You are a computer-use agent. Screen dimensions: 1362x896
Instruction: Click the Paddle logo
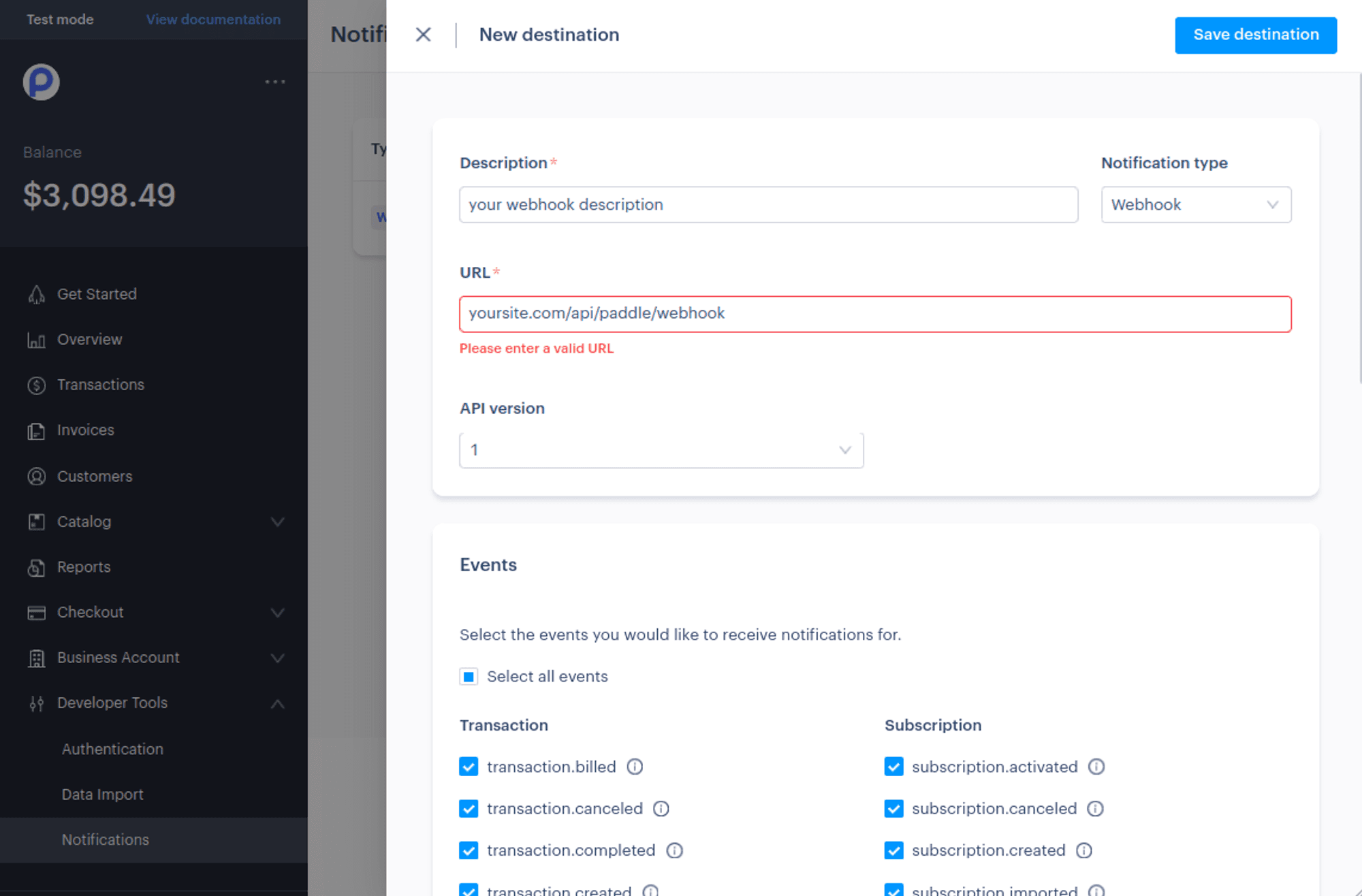point(40,82)
